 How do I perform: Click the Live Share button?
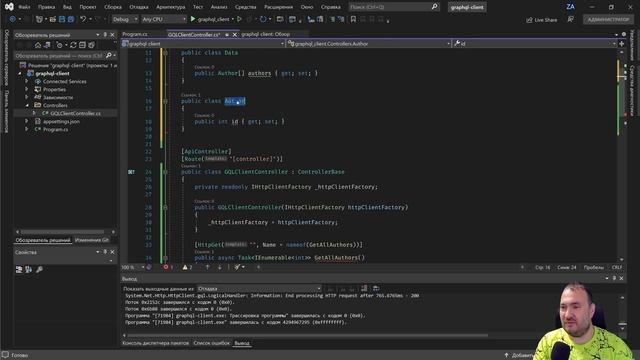pos(542,20)
